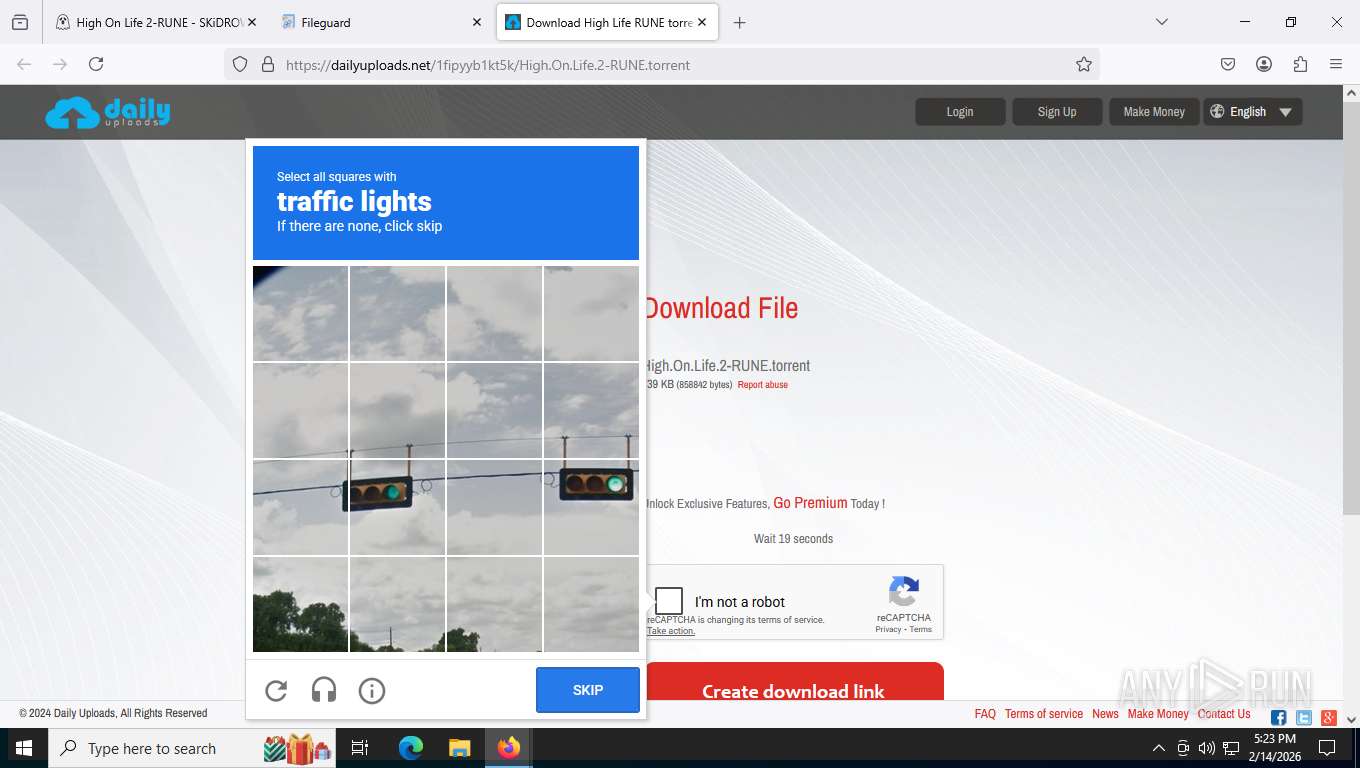Switch to the Fileguard tab

(x=380, y=22)
